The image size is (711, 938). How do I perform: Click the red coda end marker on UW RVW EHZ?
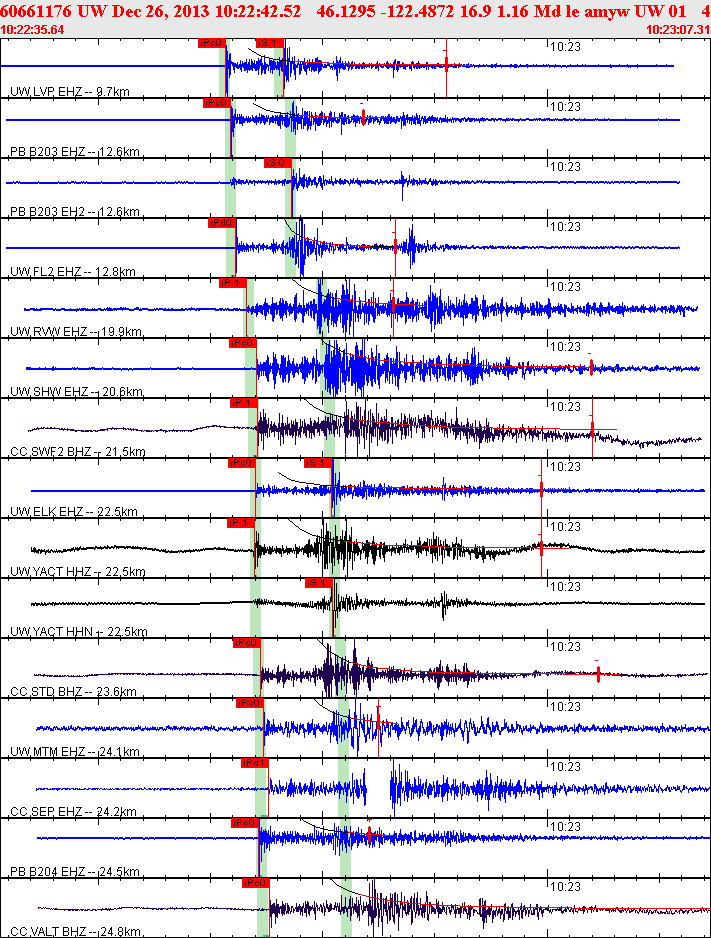click(x=393, y=305)
